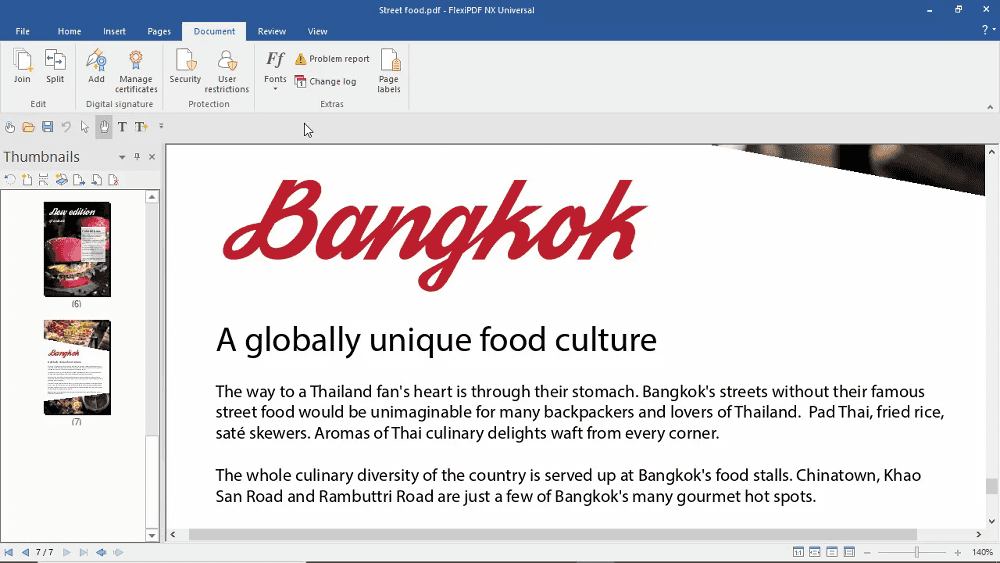1000x563 pixels.
Task: Click the zoom in plus button
Action: coord(957,552)
